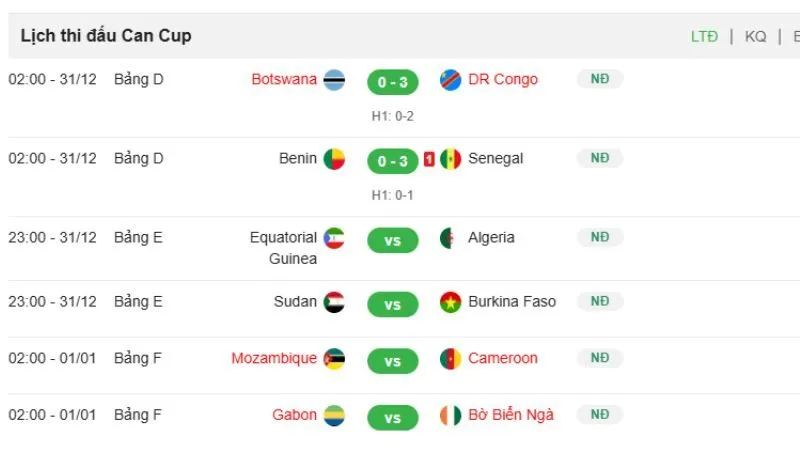Click NĐ button for Equatorial Guinea match
Image resolution: width=800 pixels, height=450 pixels.
click(600, 237)
